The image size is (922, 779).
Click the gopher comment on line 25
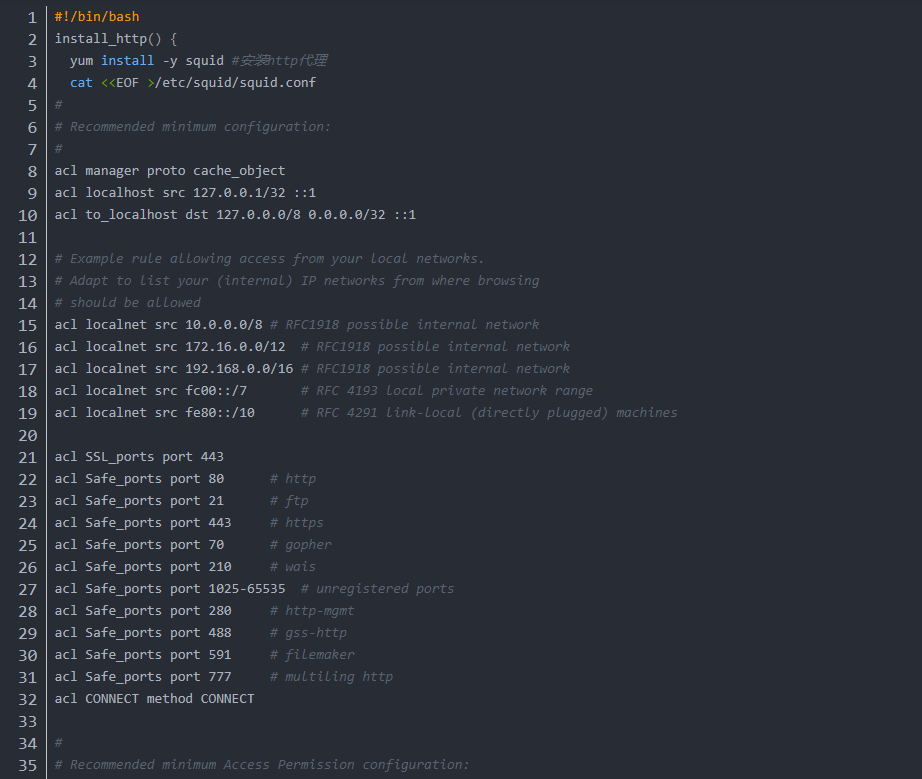point(301,545)
